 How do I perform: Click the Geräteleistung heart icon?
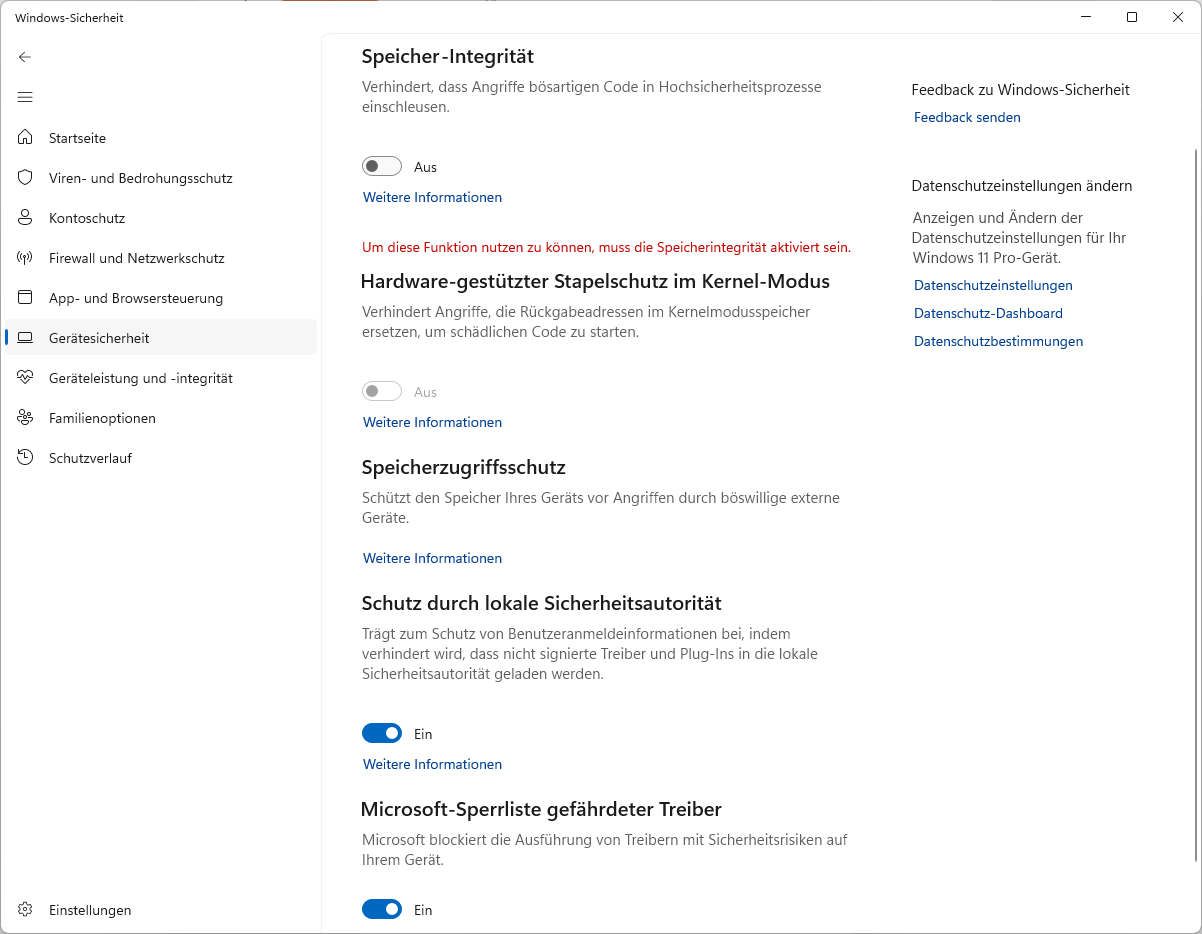26,378
